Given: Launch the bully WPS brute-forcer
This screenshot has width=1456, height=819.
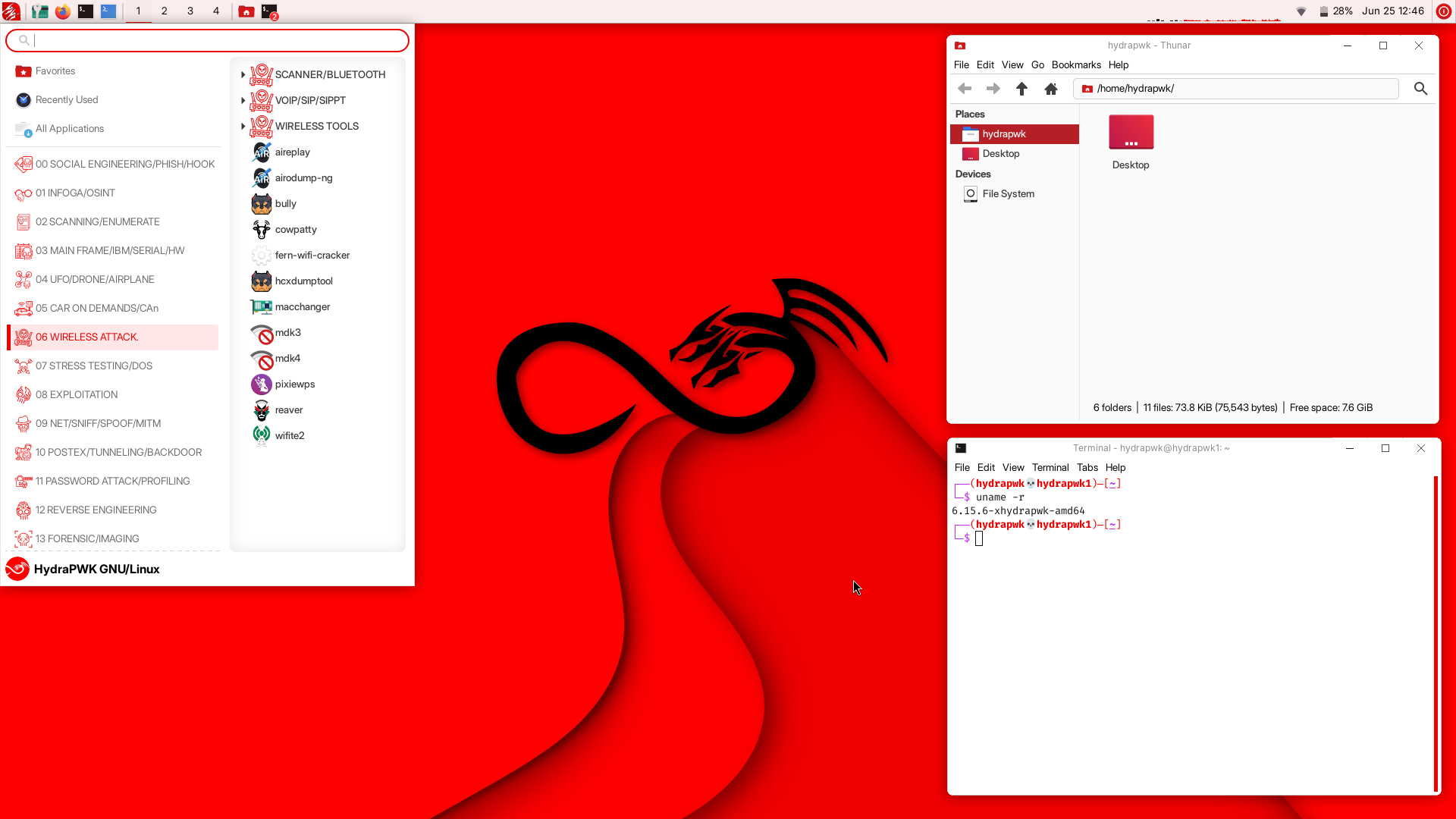Looking at the screenshot, I should click(x=284, y=203).
